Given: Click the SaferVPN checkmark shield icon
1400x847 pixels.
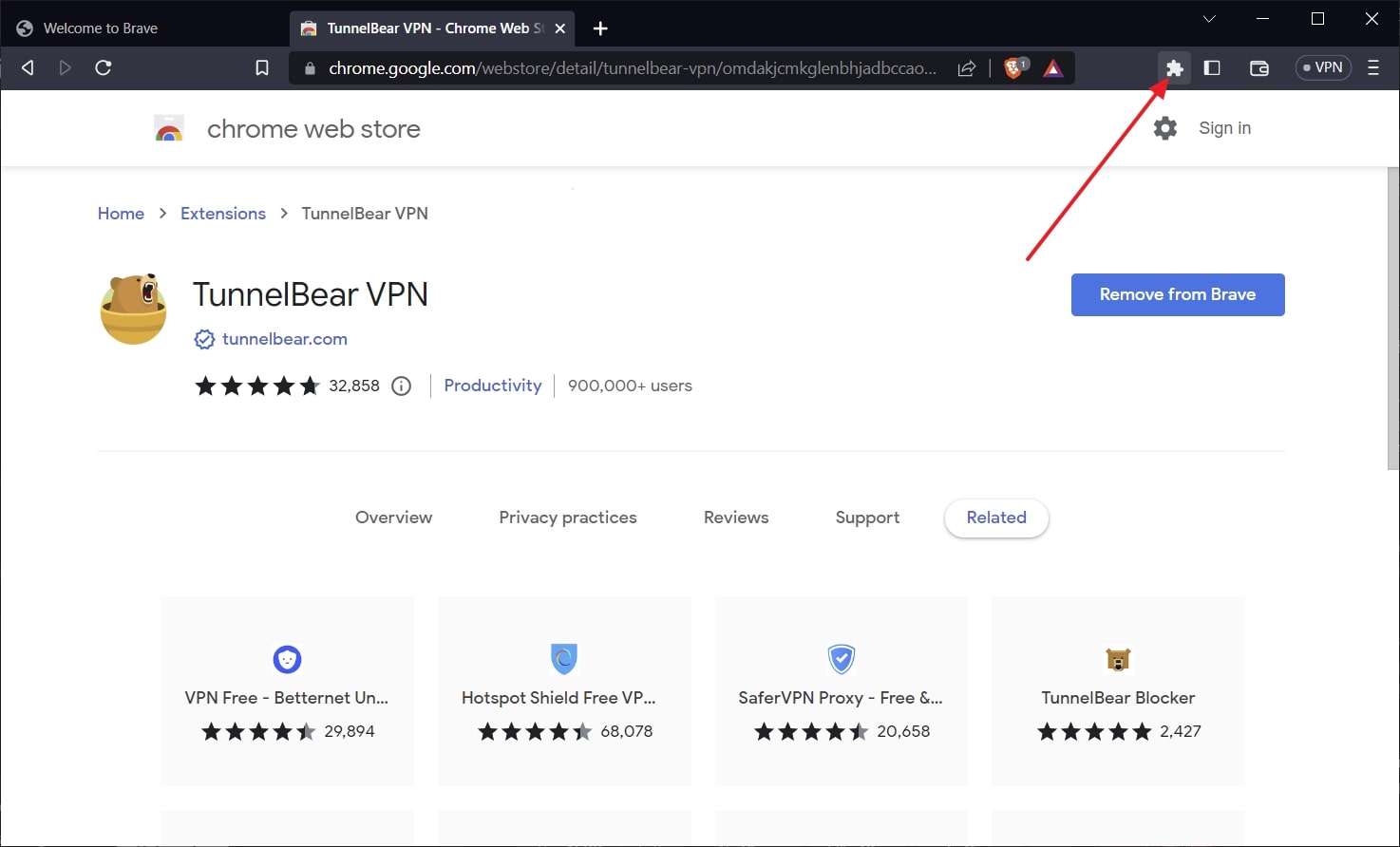Looking at the screenshot, I should pyautogui.click(x=842, y=659).
